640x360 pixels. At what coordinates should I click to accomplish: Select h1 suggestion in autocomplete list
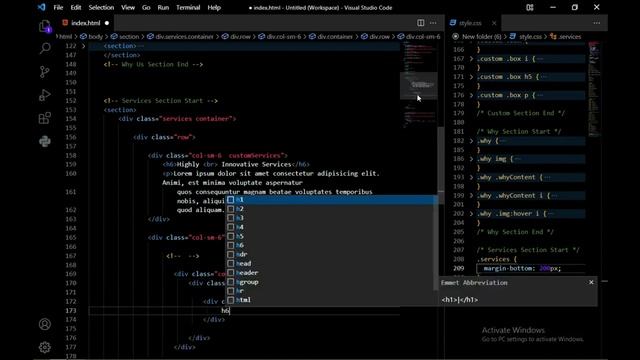tap(331, 200)
